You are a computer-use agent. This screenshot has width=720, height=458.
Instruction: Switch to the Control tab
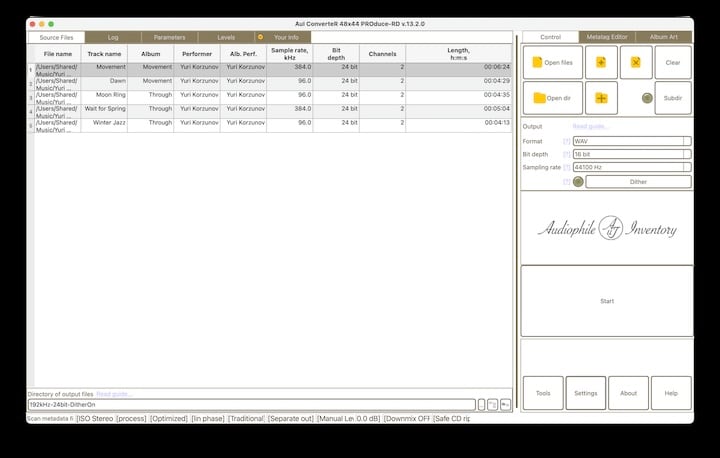tap(551, 37)
